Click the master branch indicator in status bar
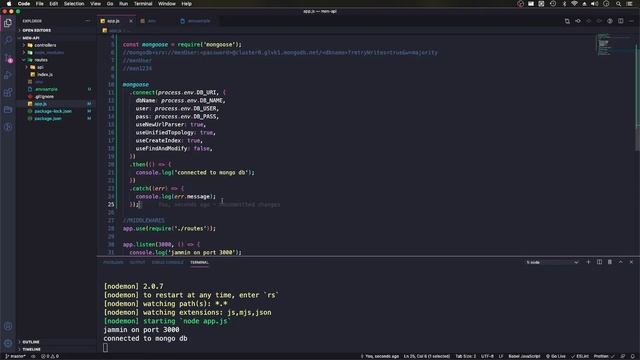 (x=15, y=356)
